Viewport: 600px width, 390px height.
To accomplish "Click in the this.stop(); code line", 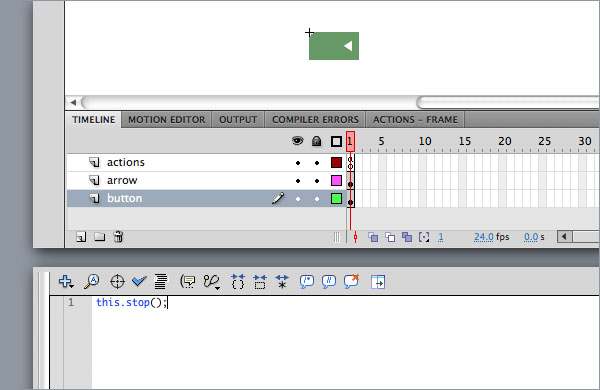I will coord(132,302).
